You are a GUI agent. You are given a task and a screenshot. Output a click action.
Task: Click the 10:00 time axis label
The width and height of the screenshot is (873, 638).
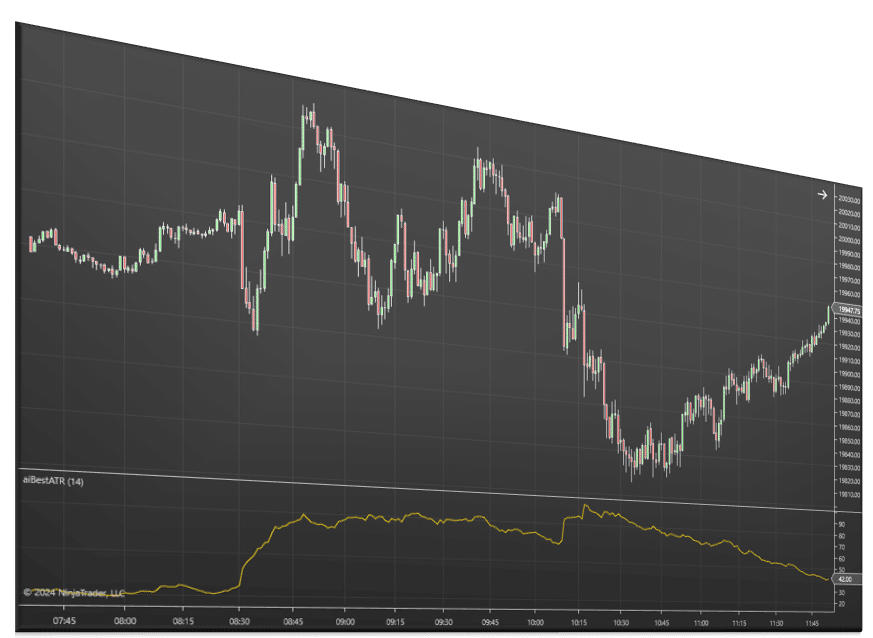click(x=535, y=622)
